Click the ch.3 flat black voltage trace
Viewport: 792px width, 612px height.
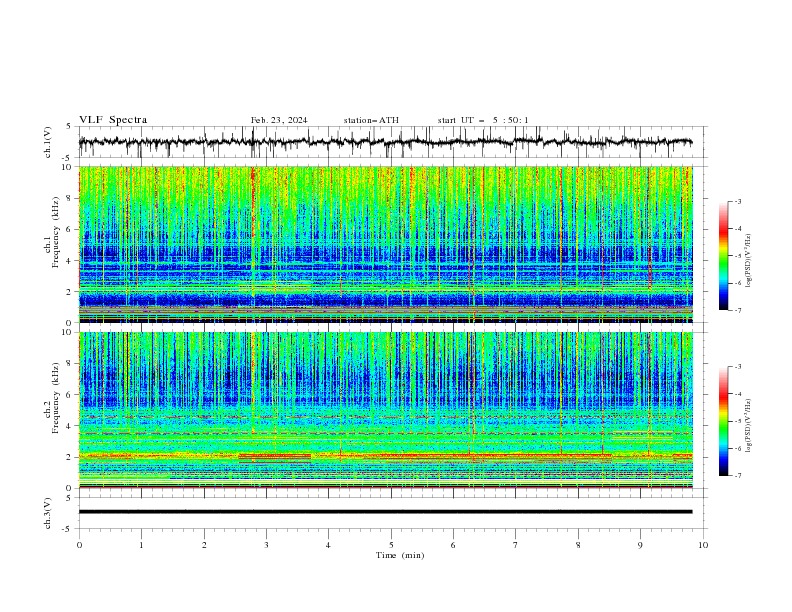pyautogui.click(x=385, y=512)
